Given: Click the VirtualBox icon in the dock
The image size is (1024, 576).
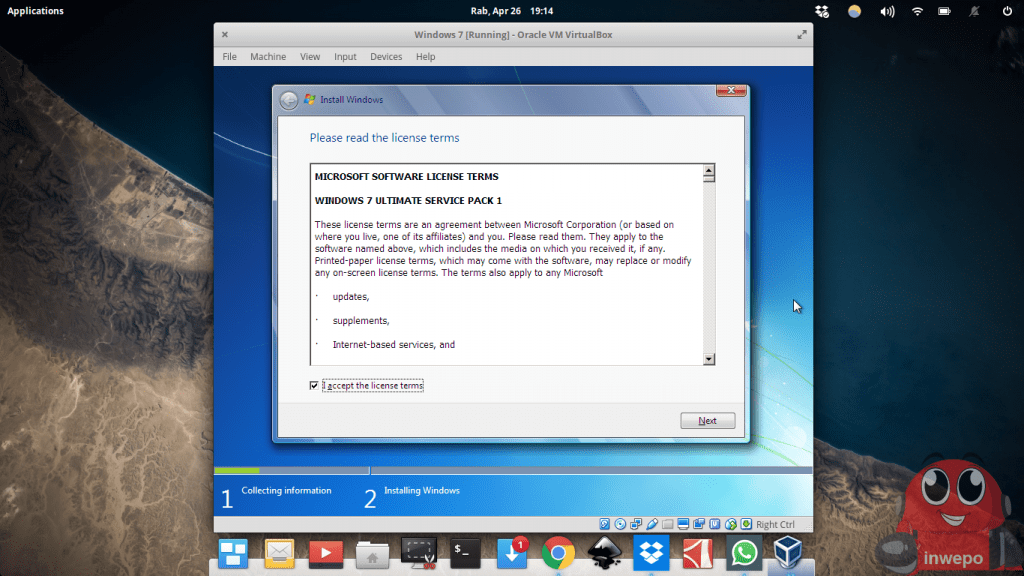Looking at the screenshot, I should point(788,552).
